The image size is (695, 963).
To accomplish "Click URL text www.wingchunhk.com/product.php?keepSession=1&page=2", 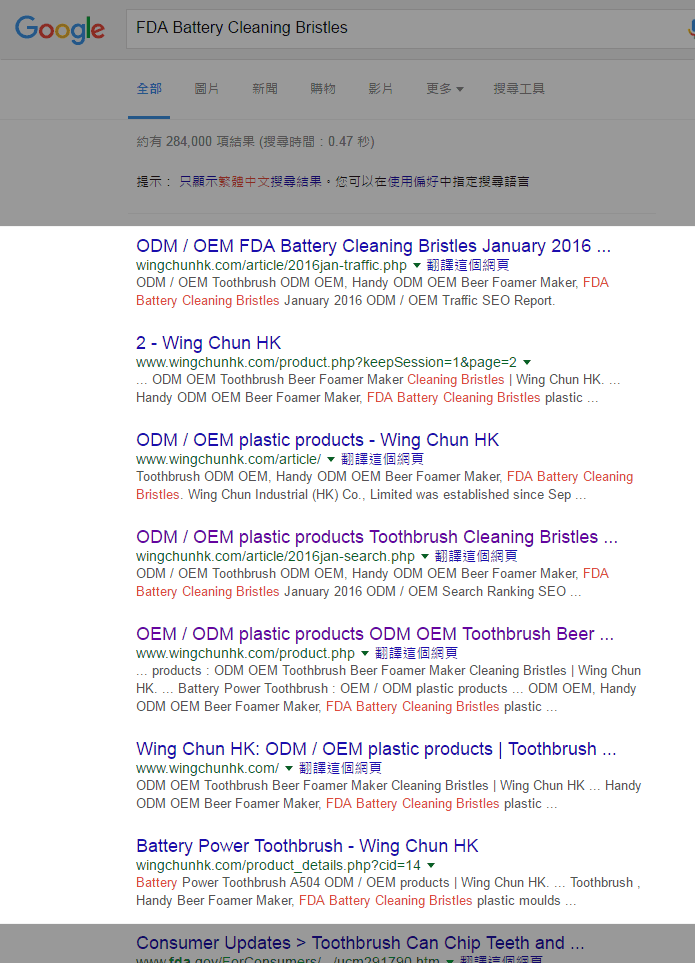I will click(x=327, y=362).
